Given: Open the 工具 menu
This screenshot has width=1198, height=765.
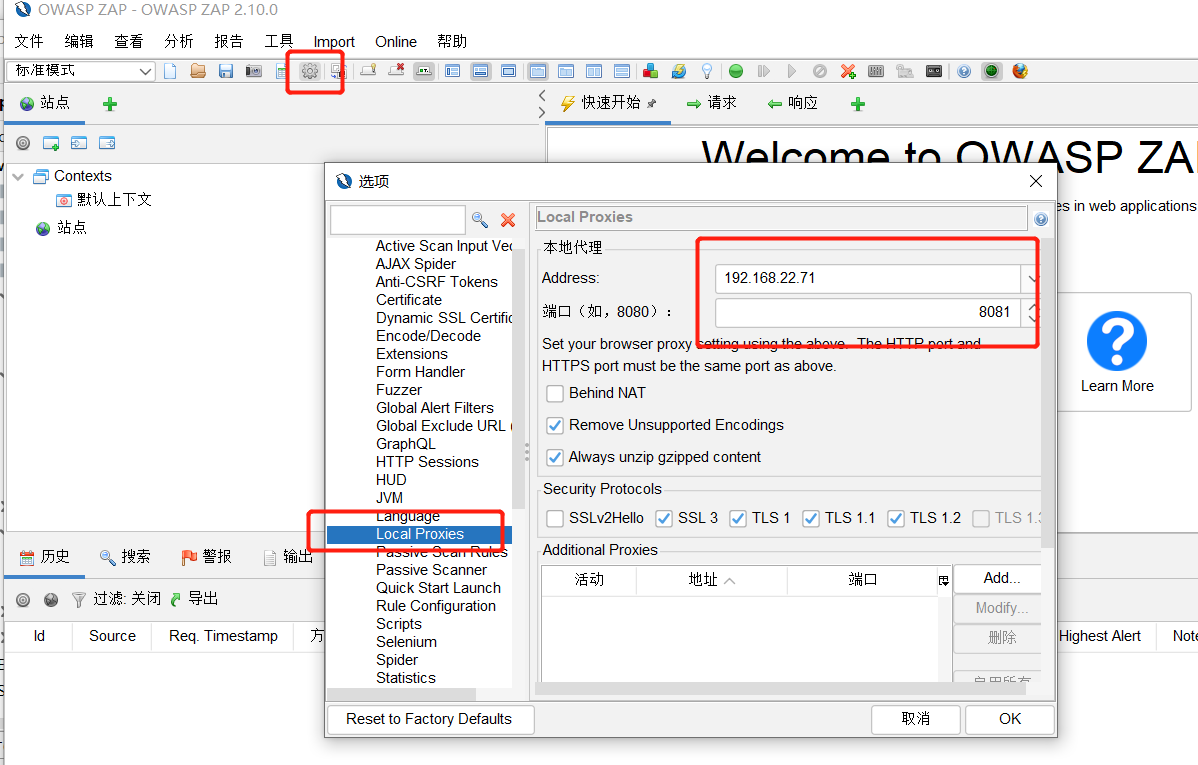Looking at the screenshot, I should pos(278,41).
